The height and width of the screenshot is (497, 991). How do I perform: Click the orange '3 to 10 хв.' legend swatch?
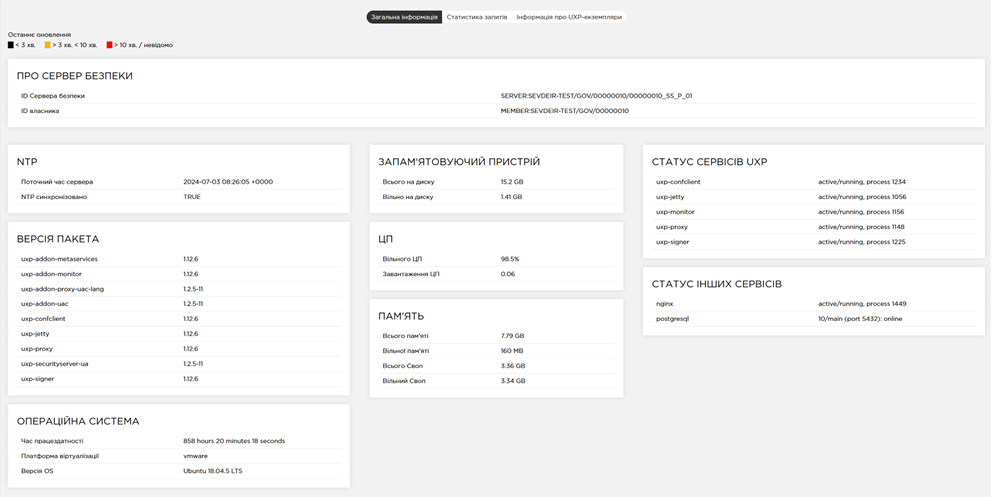[47, 45]
